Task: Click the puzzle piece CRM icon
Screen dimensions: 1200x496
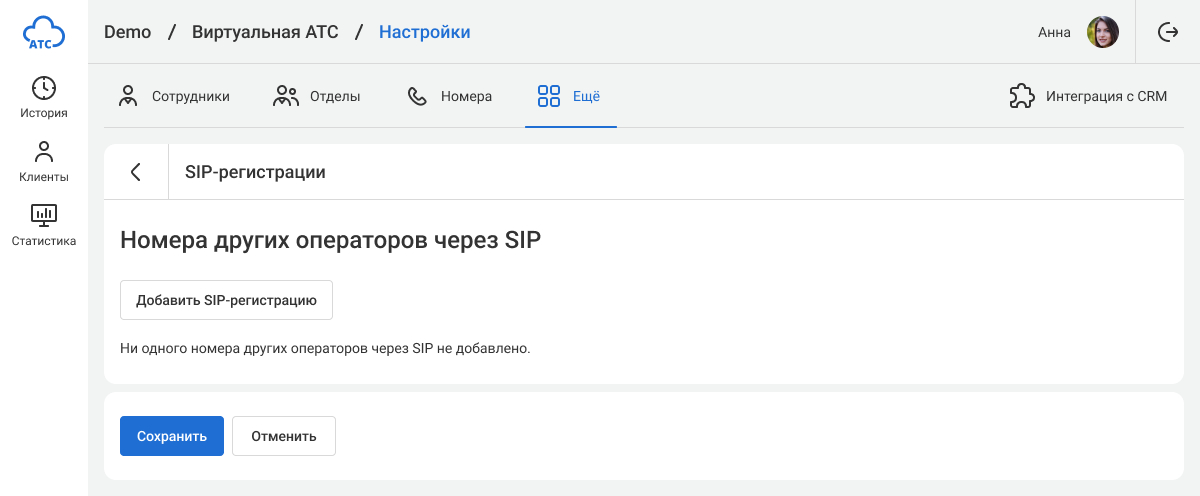Action: pyautogui.click(x=1021, y=96)
